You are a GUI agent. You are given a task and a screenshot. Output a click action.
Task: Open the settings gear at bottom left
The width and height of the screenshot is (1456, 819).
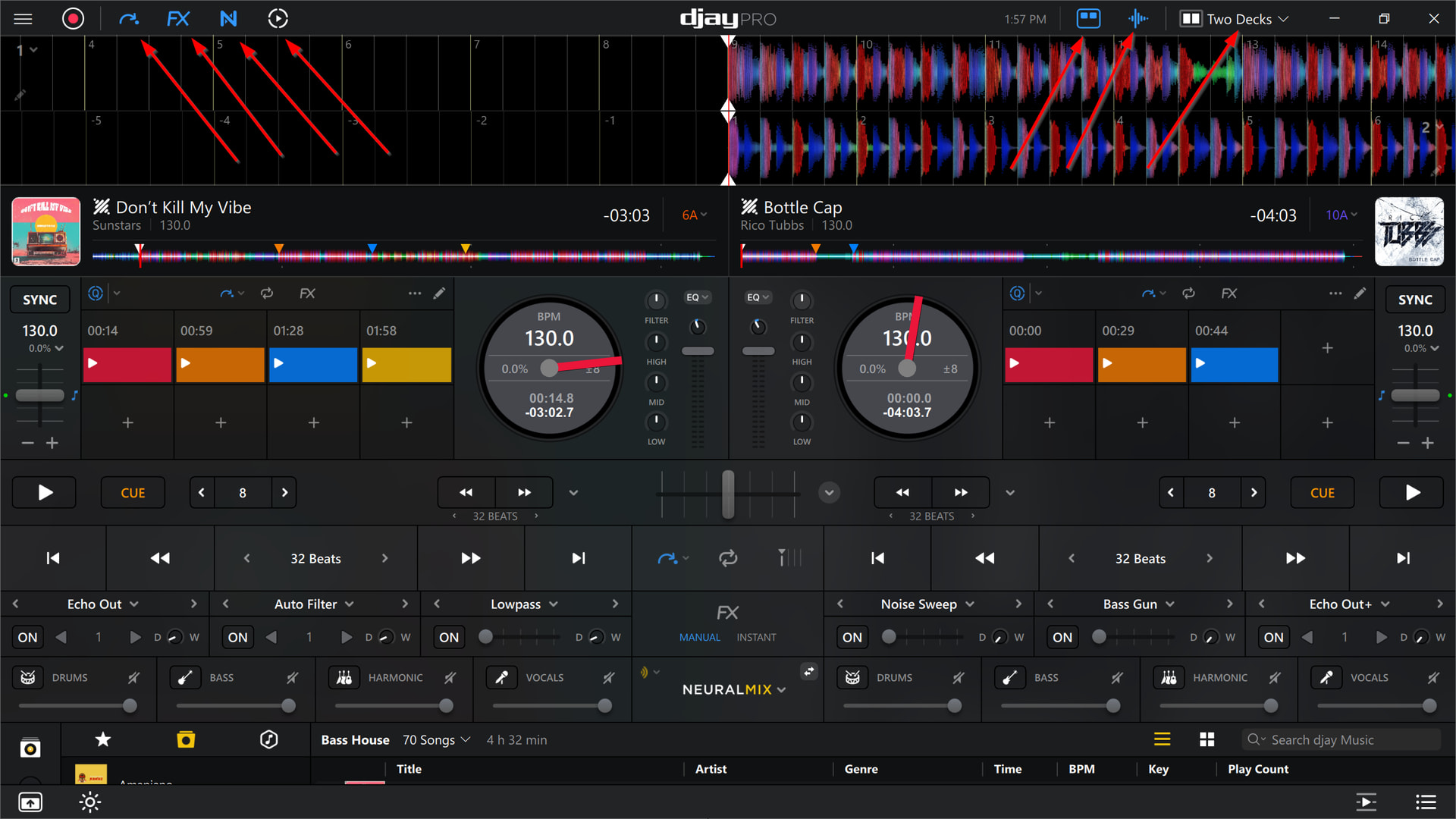(89, 802)
